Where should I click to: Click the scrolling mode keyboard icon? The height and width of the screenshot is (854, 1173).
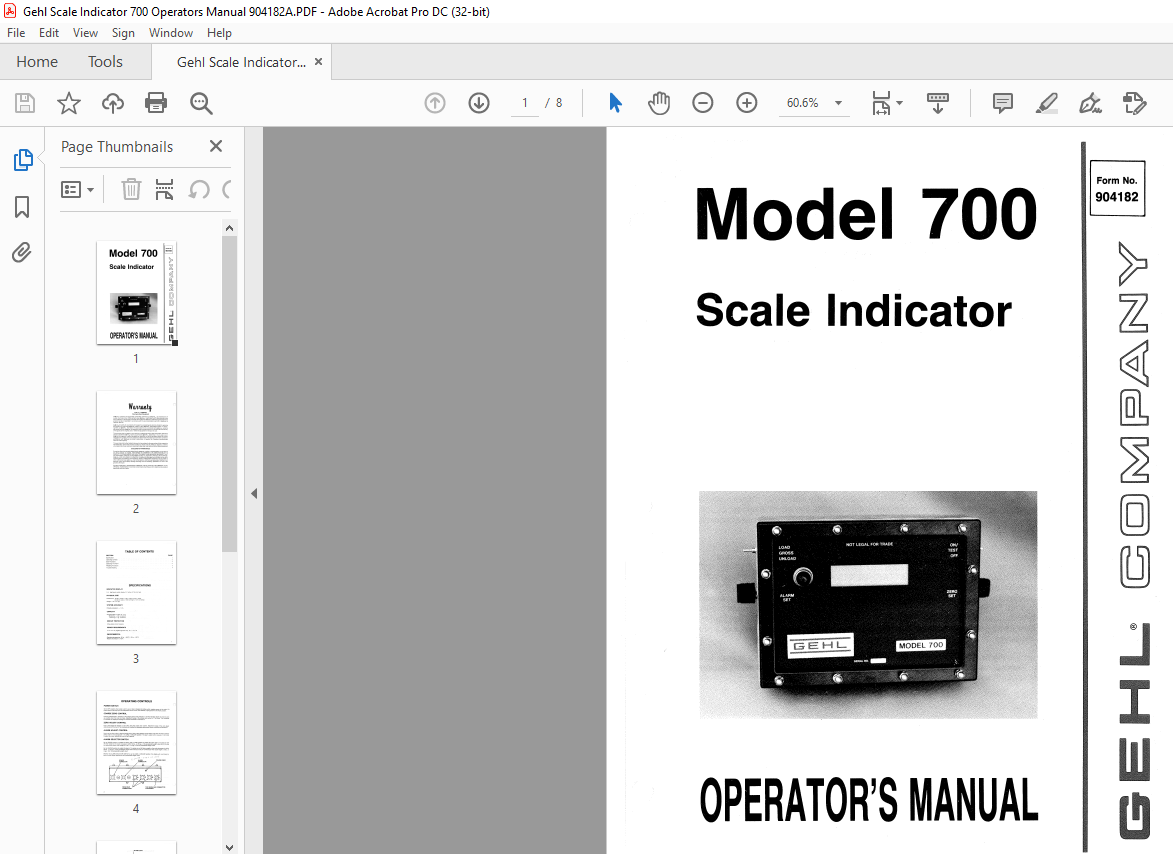[937, 103]
